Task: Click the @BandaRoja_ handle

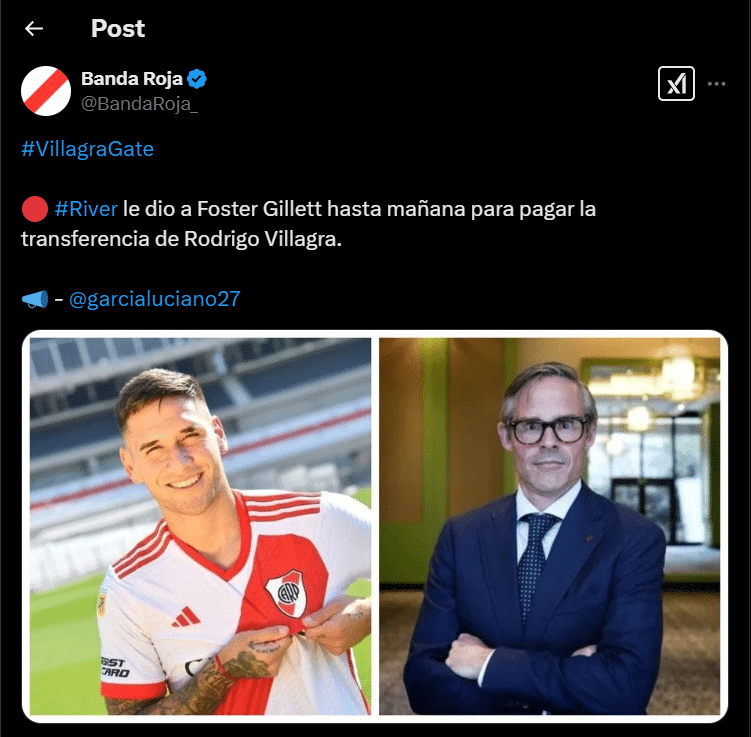Action: point(139,103)
